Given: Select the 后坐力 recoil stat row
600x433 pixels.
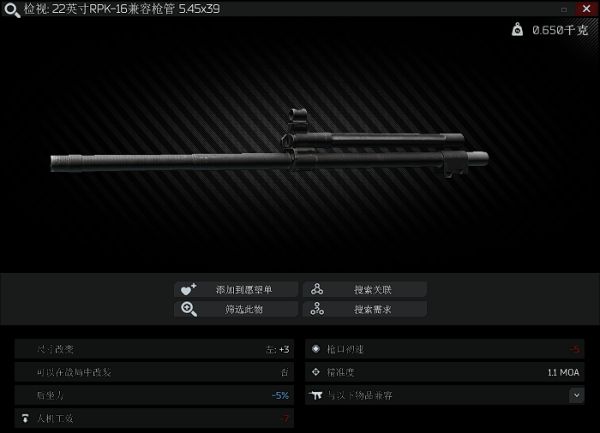Looking at the screenshot, I should [x=154, y=395].
